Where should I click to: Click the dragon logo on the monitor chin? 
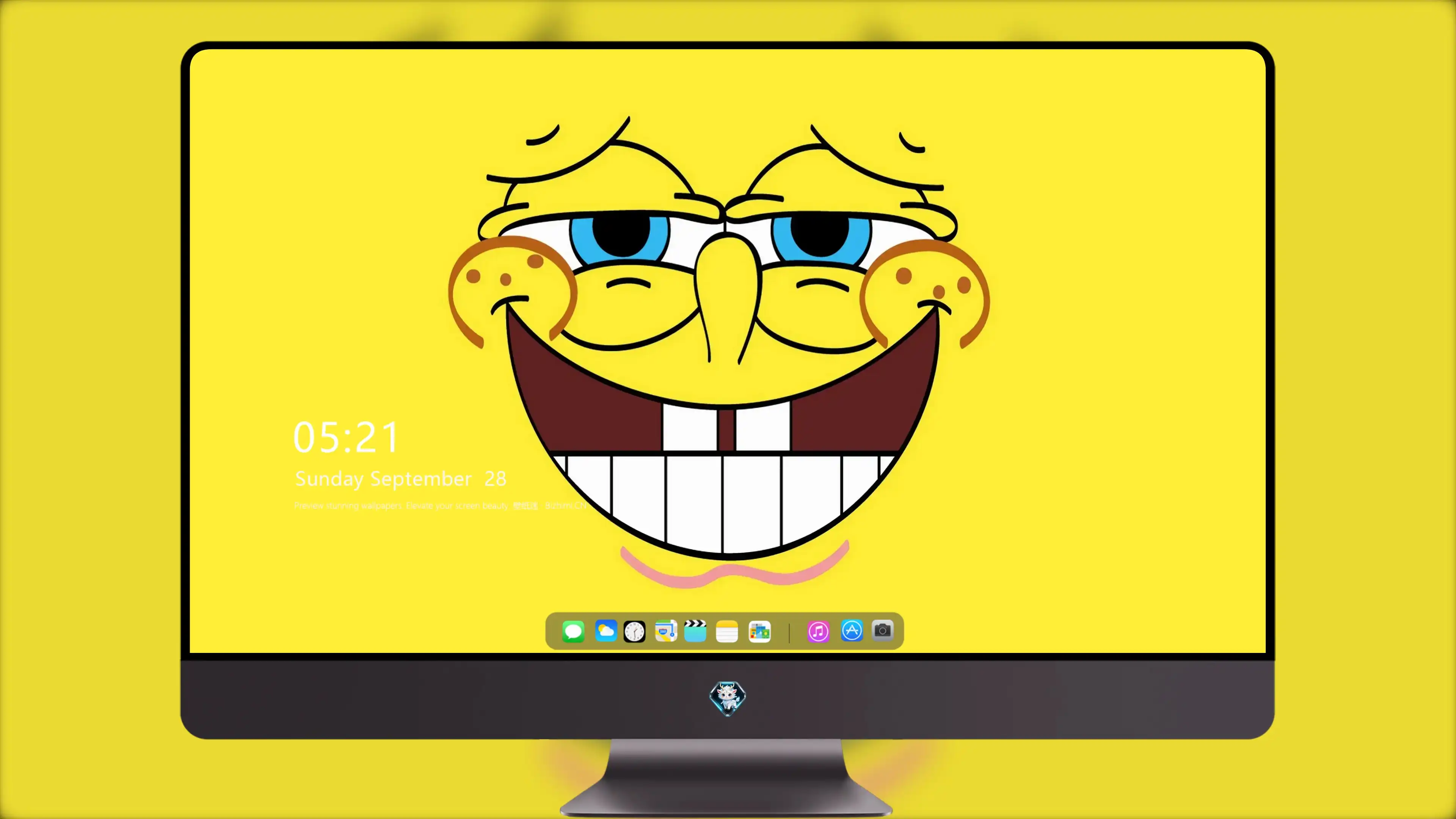point(728,698)
